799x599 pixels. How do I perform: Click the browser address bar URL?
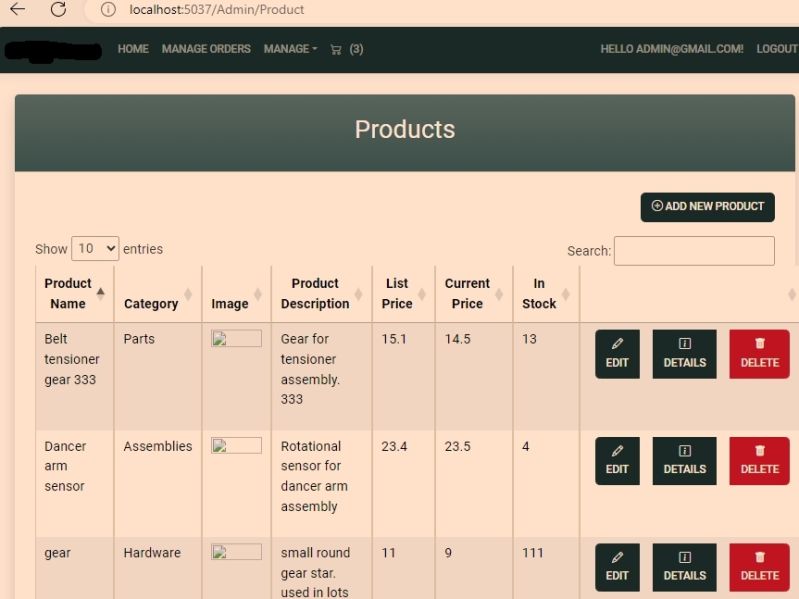pyautogui.click(x=217, y=9)
